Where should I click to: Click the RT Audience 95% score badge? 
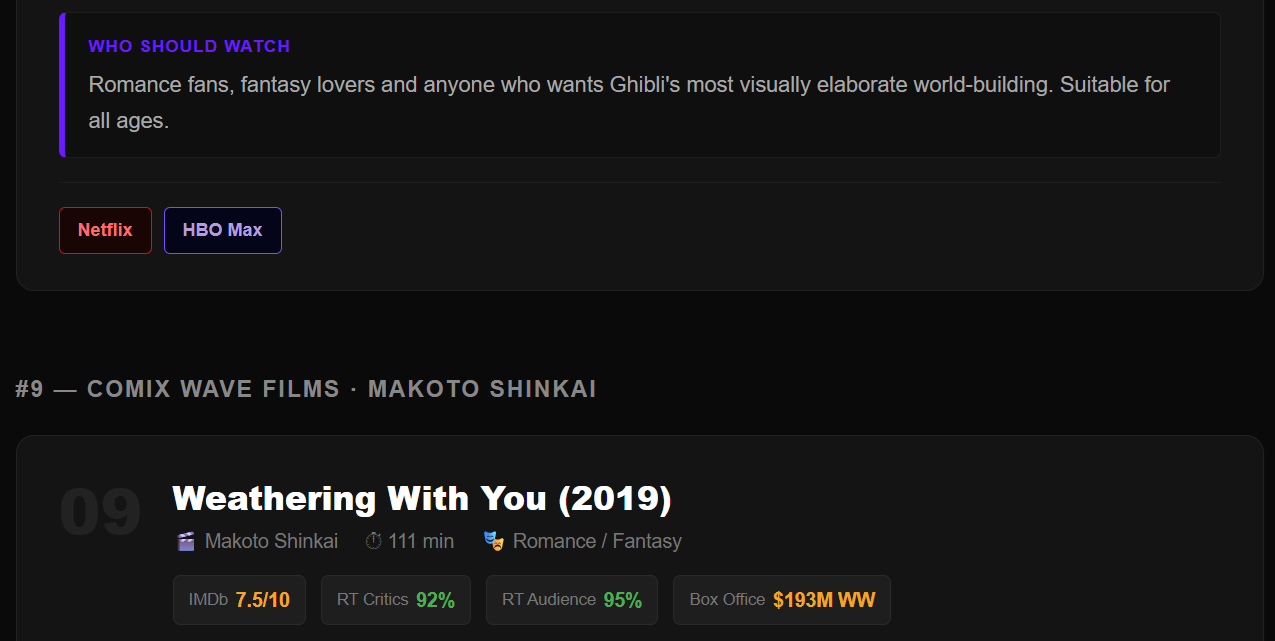tap(571, 599)
